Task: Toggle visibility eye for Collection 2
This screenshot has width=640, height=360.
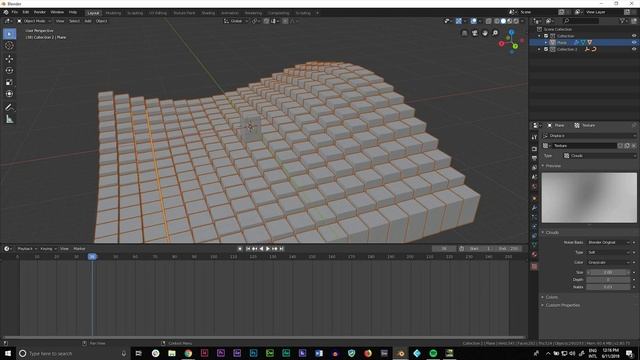Action: 634,49
